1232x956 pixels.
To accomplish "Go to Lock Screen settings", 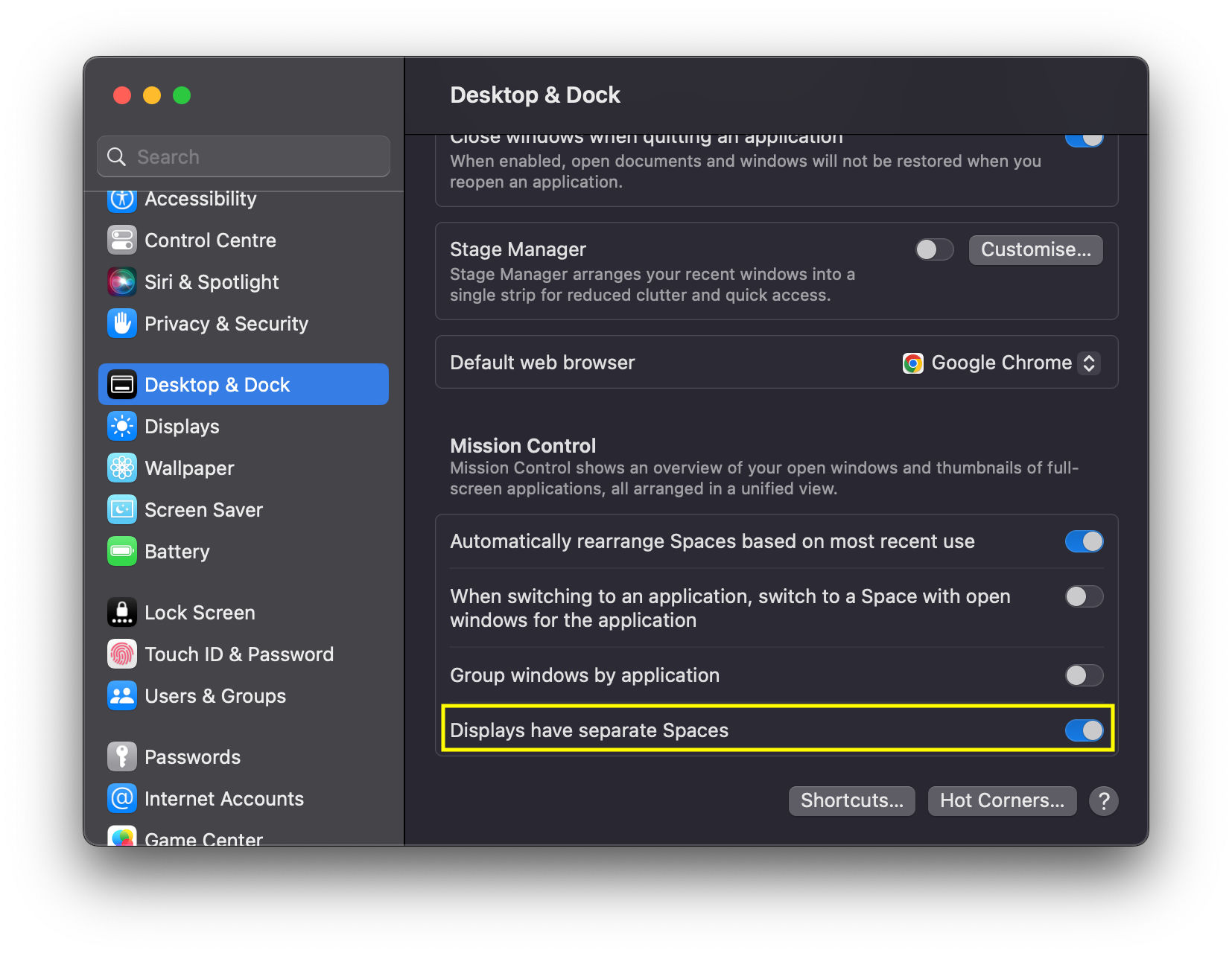I will click(x=200, y=613).
